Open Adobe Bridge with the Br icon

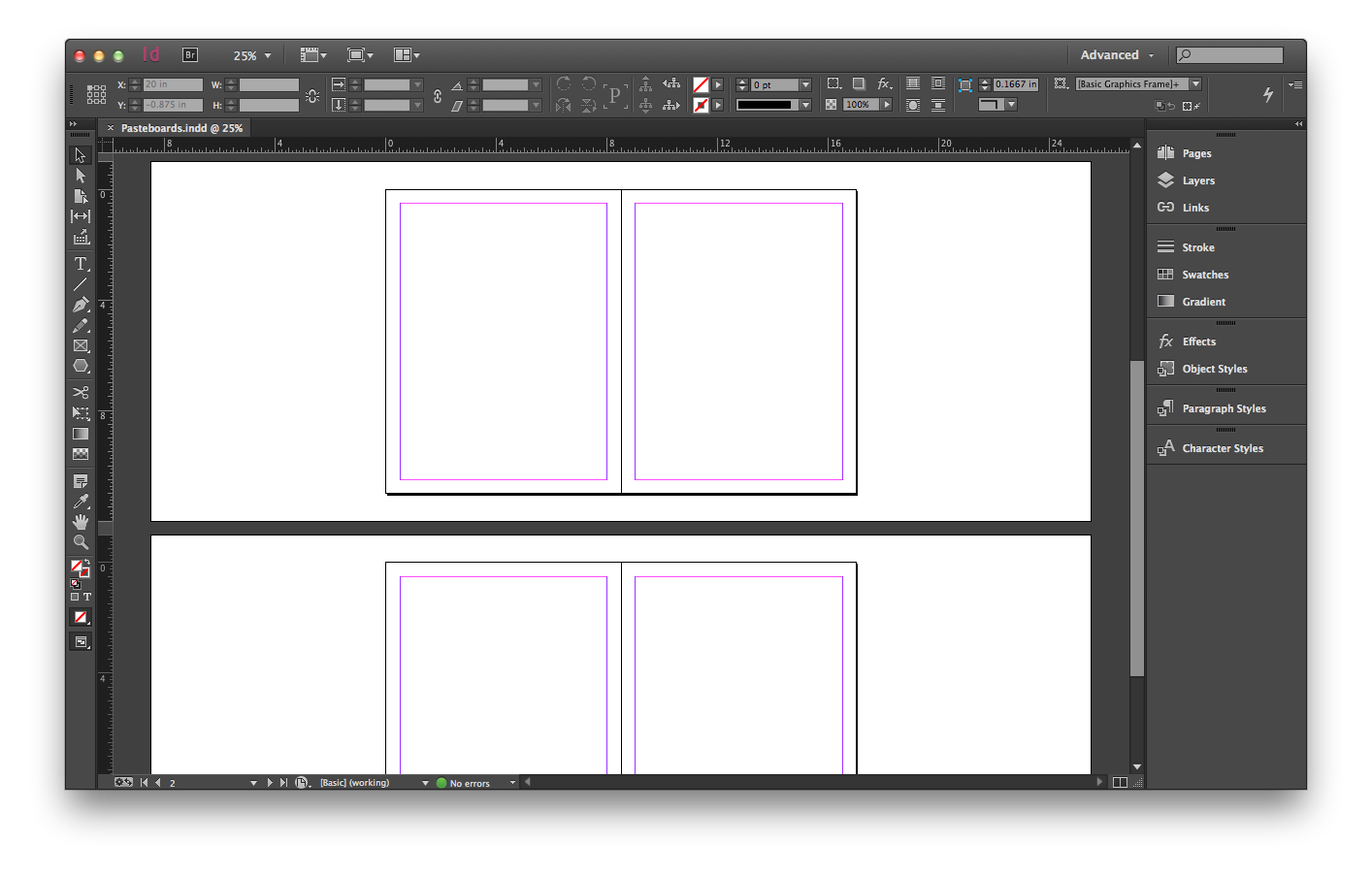click(190, 55)
